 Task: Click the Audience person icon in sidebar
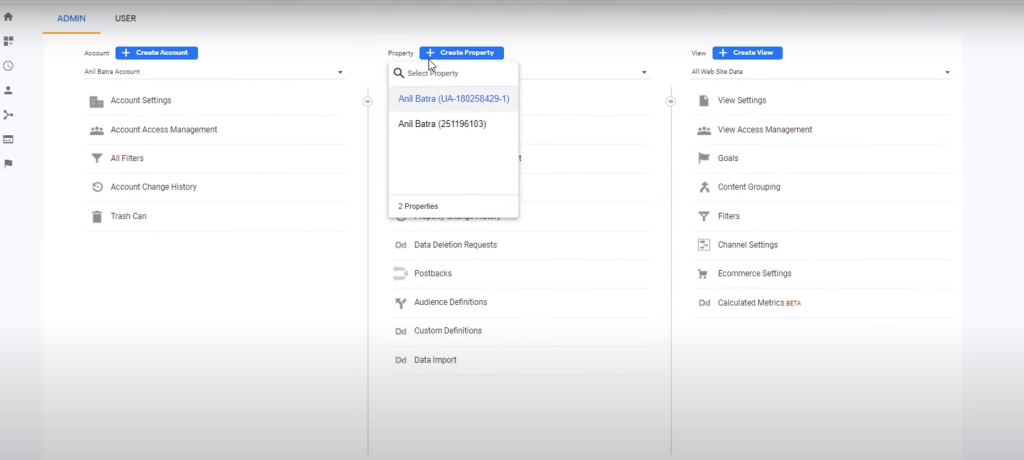tap(8, 90)
